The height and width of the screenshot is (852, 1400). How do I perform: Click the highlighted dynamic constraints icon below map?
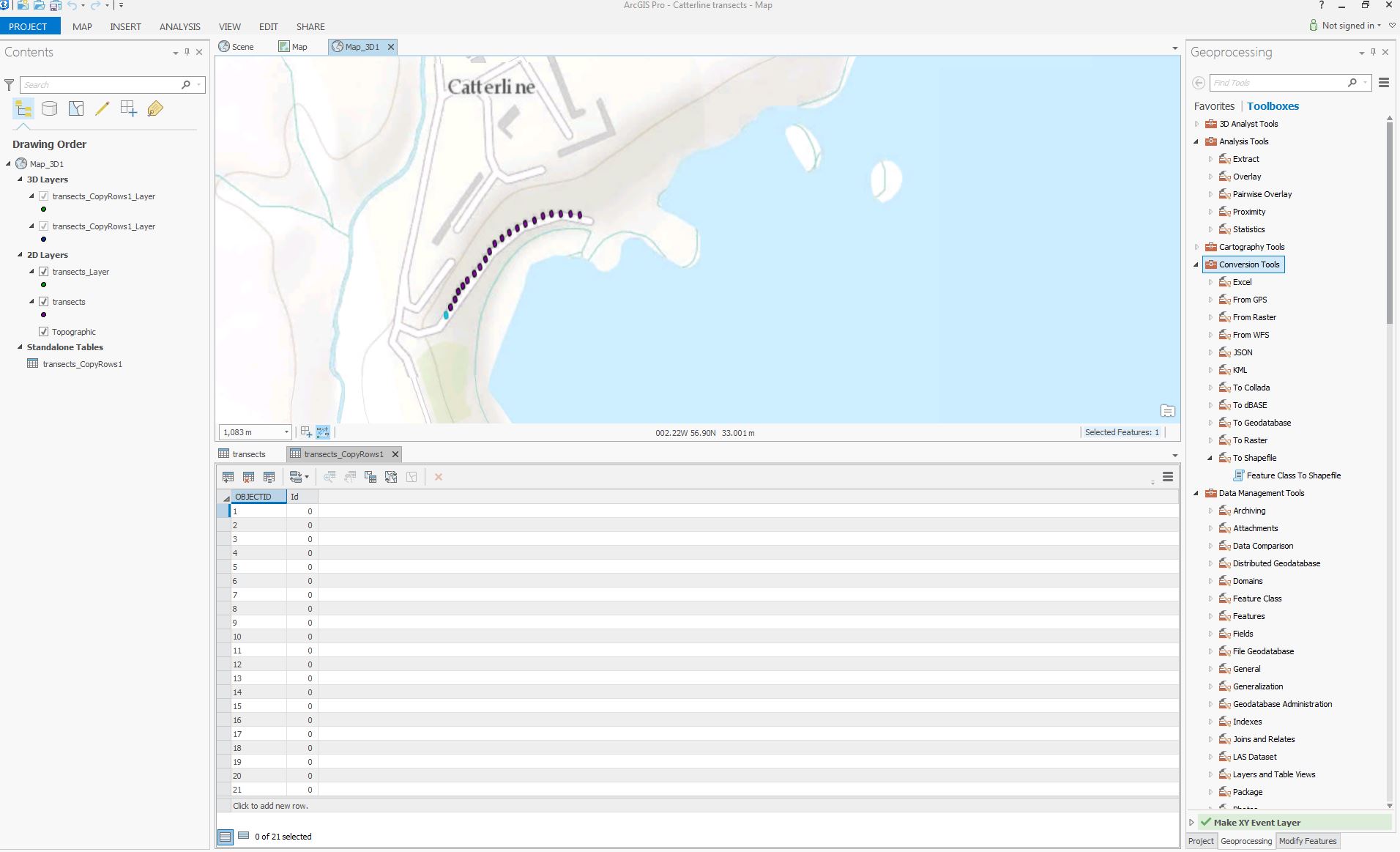coord(323,432)
